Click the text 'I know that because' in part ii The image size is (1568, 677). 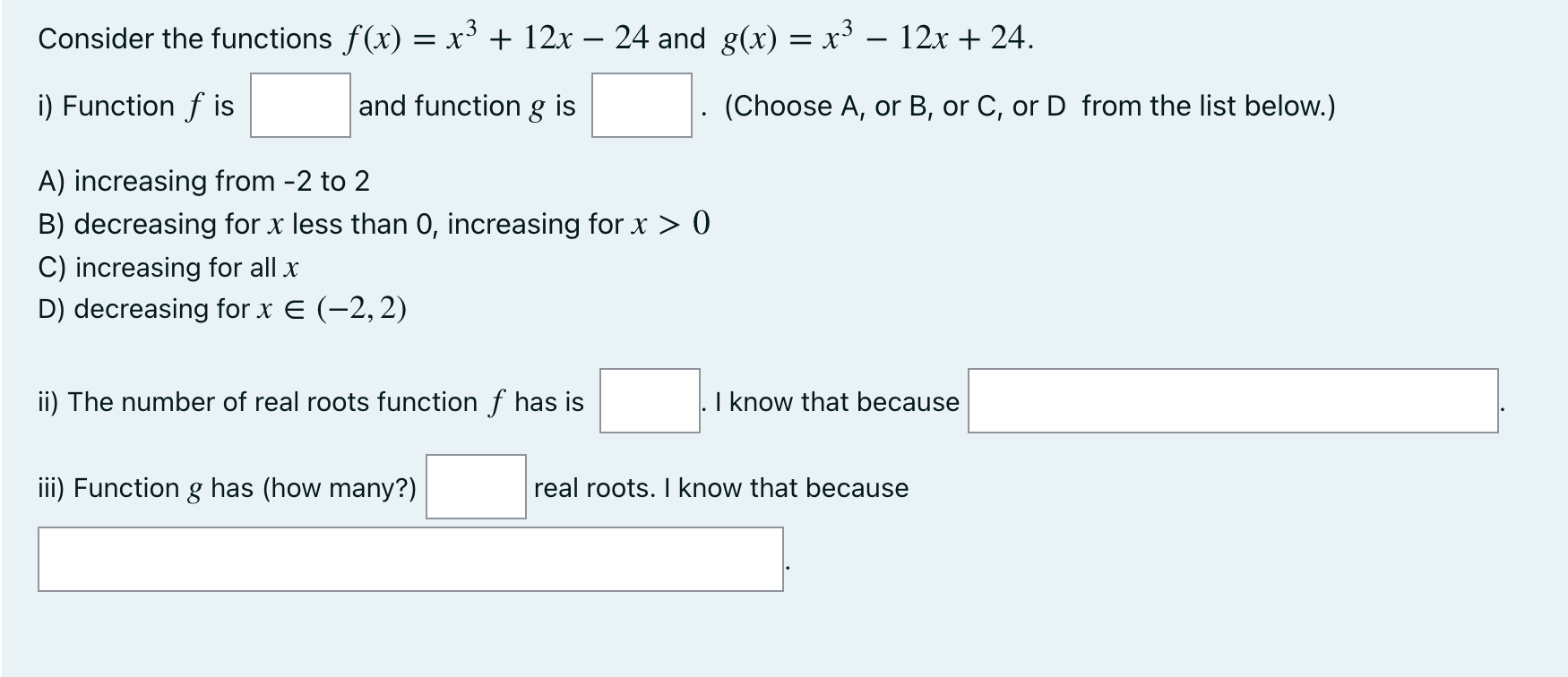[x=836, y=402]
